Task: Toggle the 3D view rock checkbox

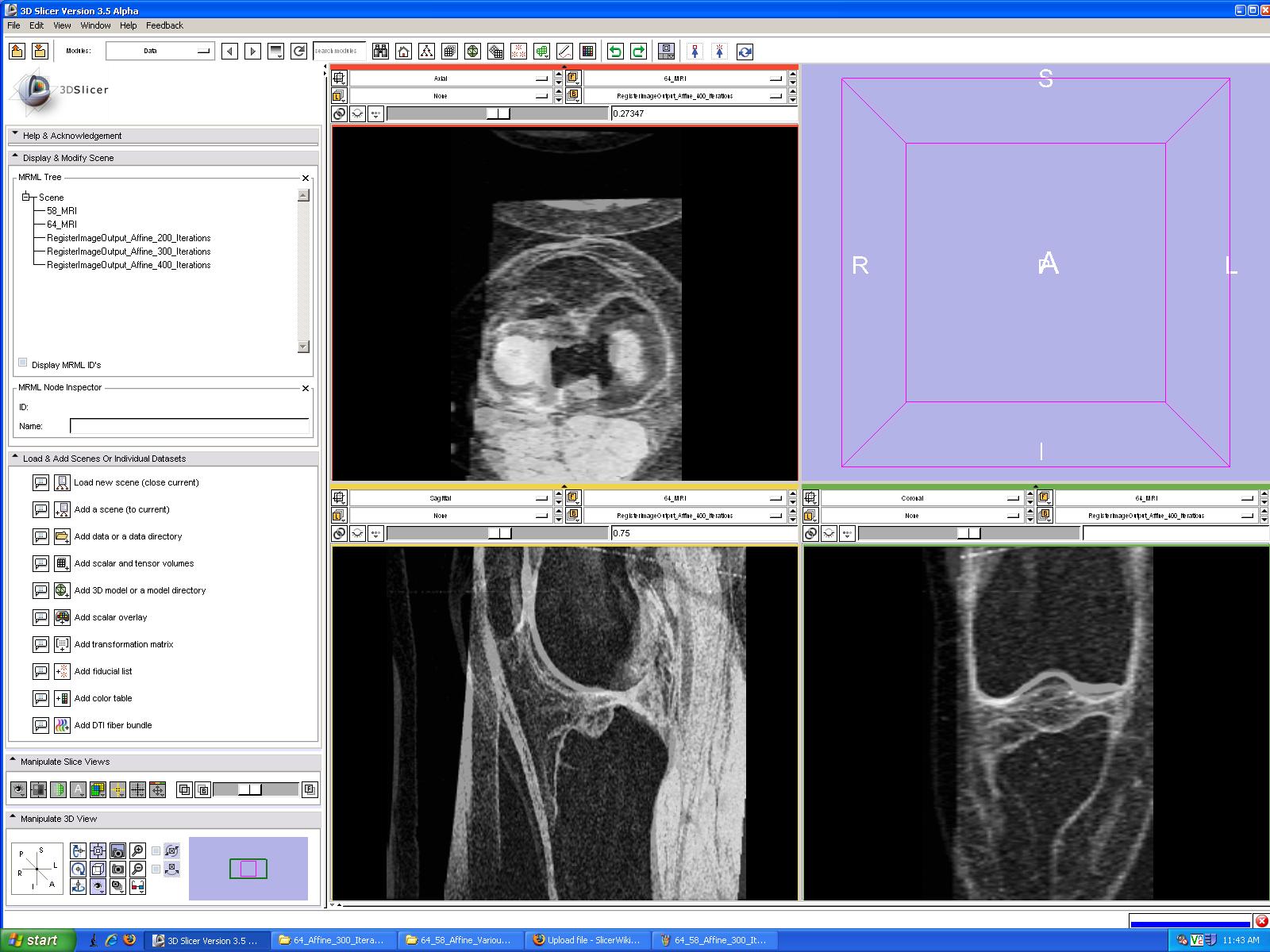Action: pos(156,869)
